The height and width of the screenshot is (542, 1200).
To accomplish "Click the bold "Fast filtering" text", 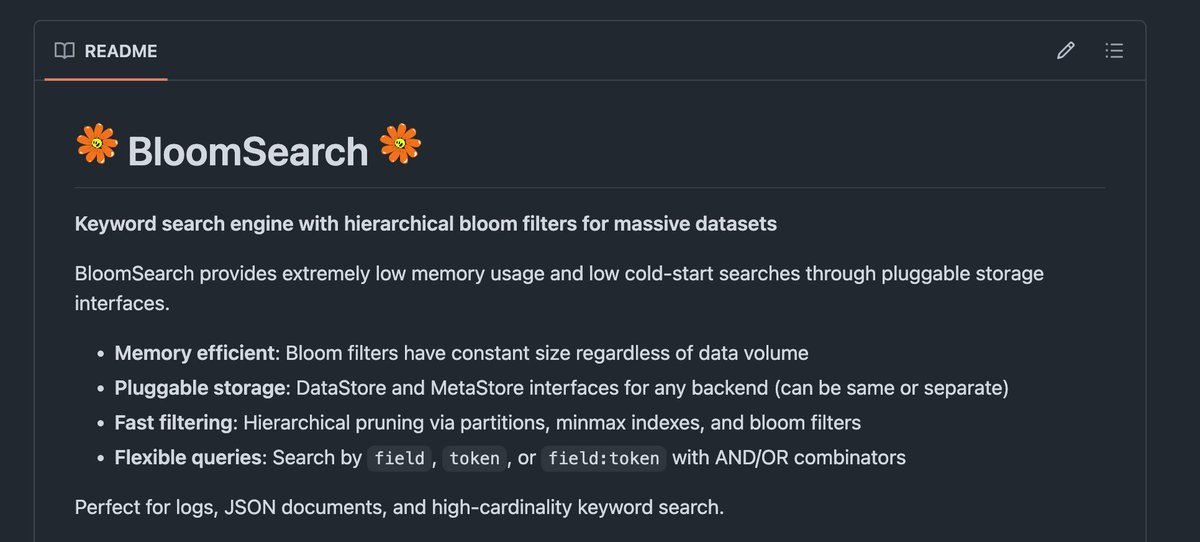I will (x=173, y=423).
